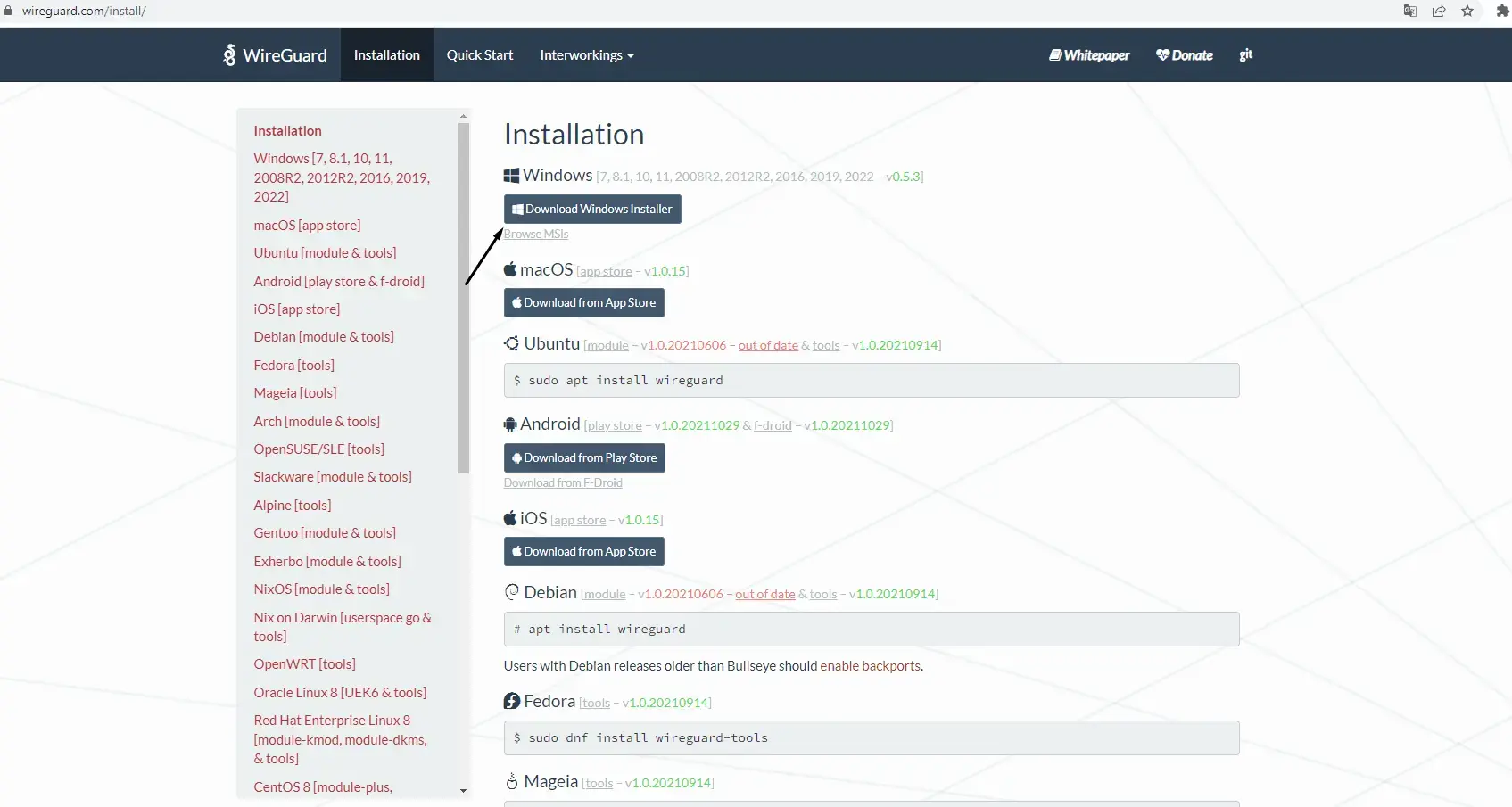
Task: Open the Download from F-Droid link
Action: (x=563, y=482)
